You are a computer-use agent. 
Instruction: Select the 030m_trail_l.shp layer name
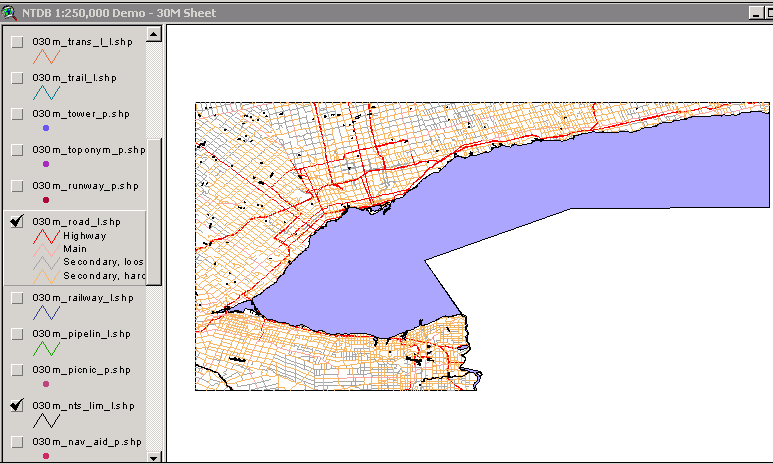pos(74,78)
